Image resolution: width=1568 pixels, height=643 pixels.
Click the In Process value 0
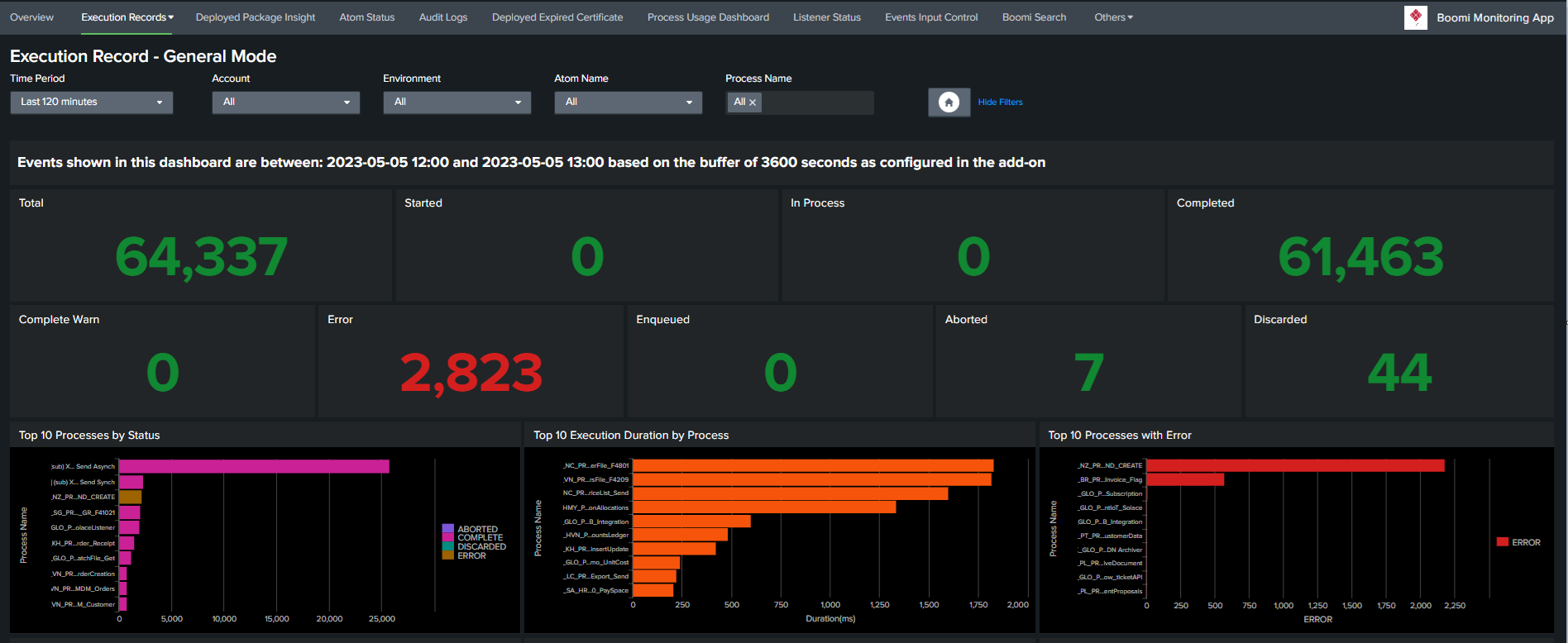coord(973,256)
